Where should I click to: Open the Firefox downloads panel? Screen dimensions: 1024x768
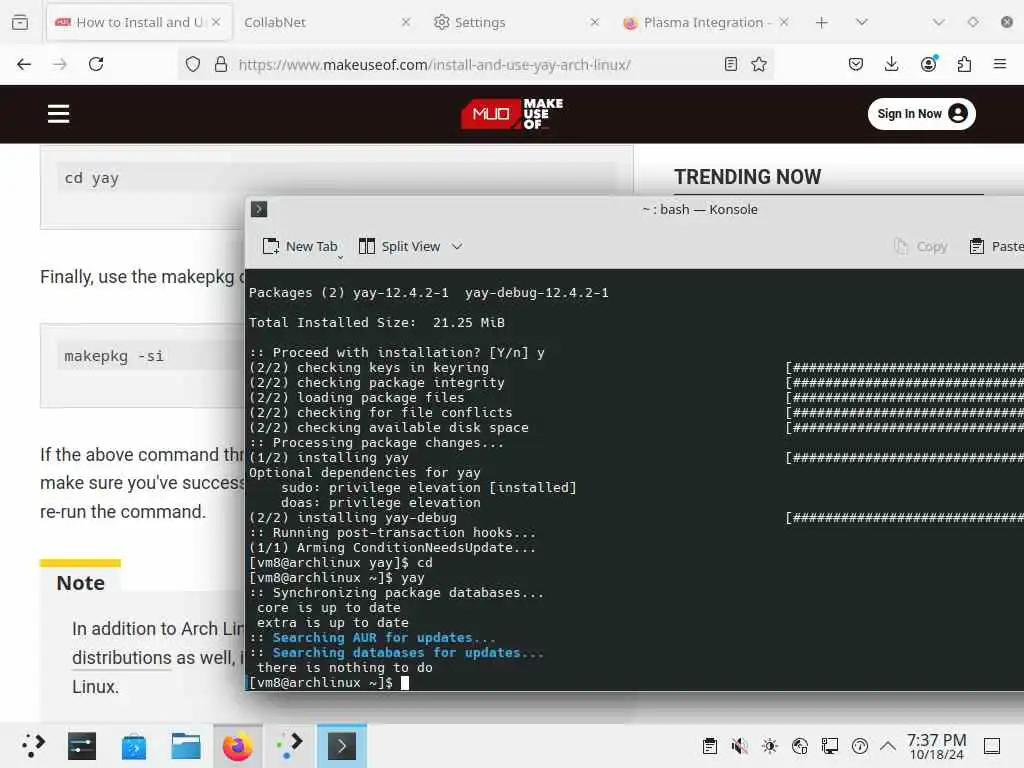pyautogui.click(x=891, y=64)
